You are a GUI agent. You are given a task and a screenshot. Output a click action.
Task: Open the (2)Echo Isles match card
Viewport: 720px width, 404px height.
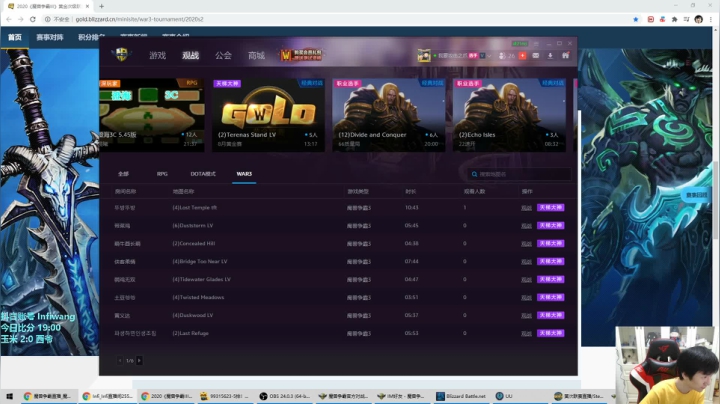point(509,115)
